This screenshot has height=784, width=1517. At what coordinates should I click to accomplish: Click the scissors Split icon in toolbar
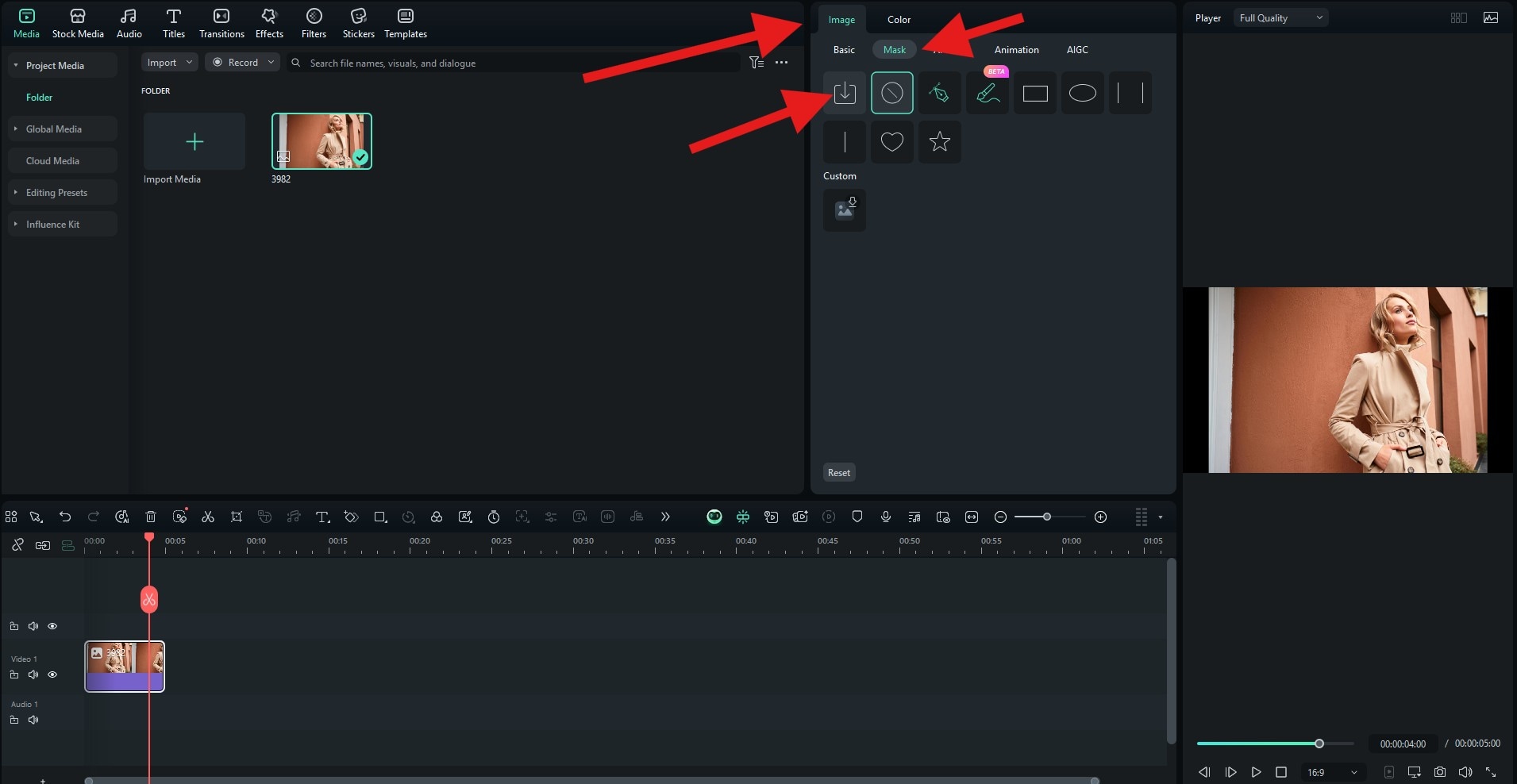[208, 517]
